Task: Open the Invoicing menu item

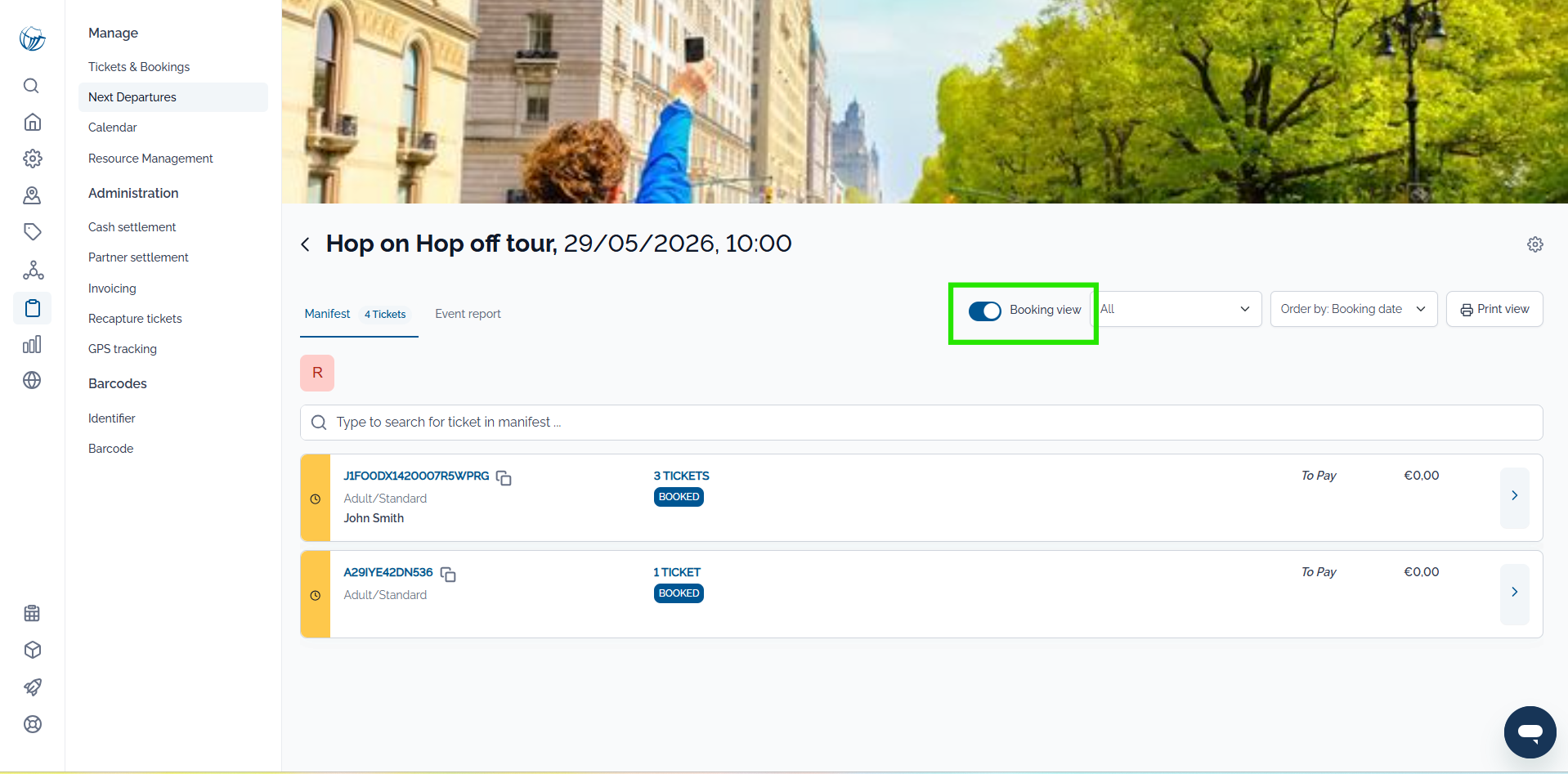Action: [112, 289]
